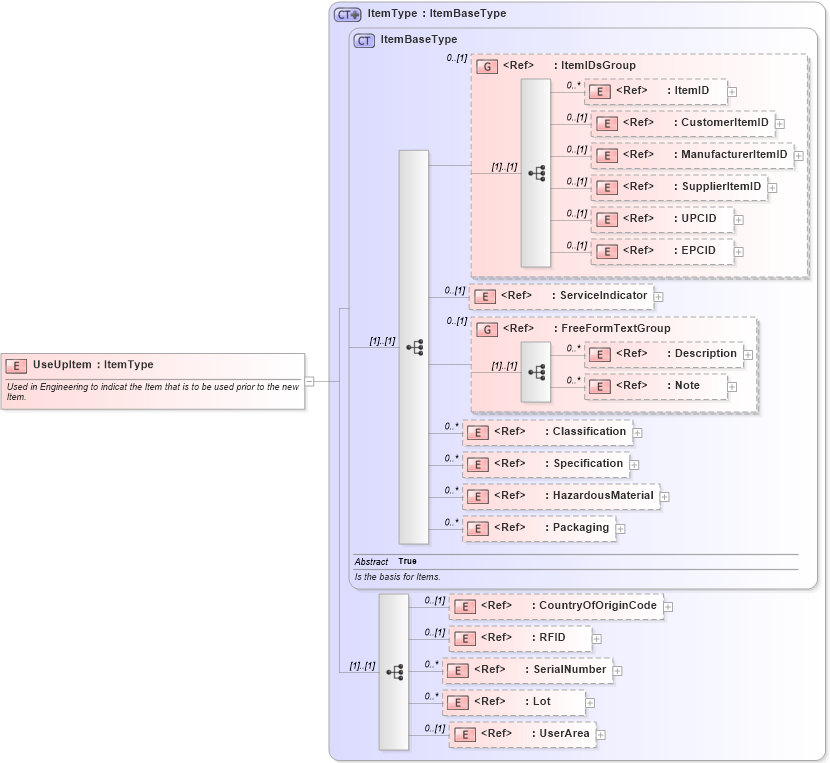Image resolution: width=830 pixels, height=763 pixels.
Task: Click the sequence compositor of the bottom [1]..[1] group
Action: [394, 670]
